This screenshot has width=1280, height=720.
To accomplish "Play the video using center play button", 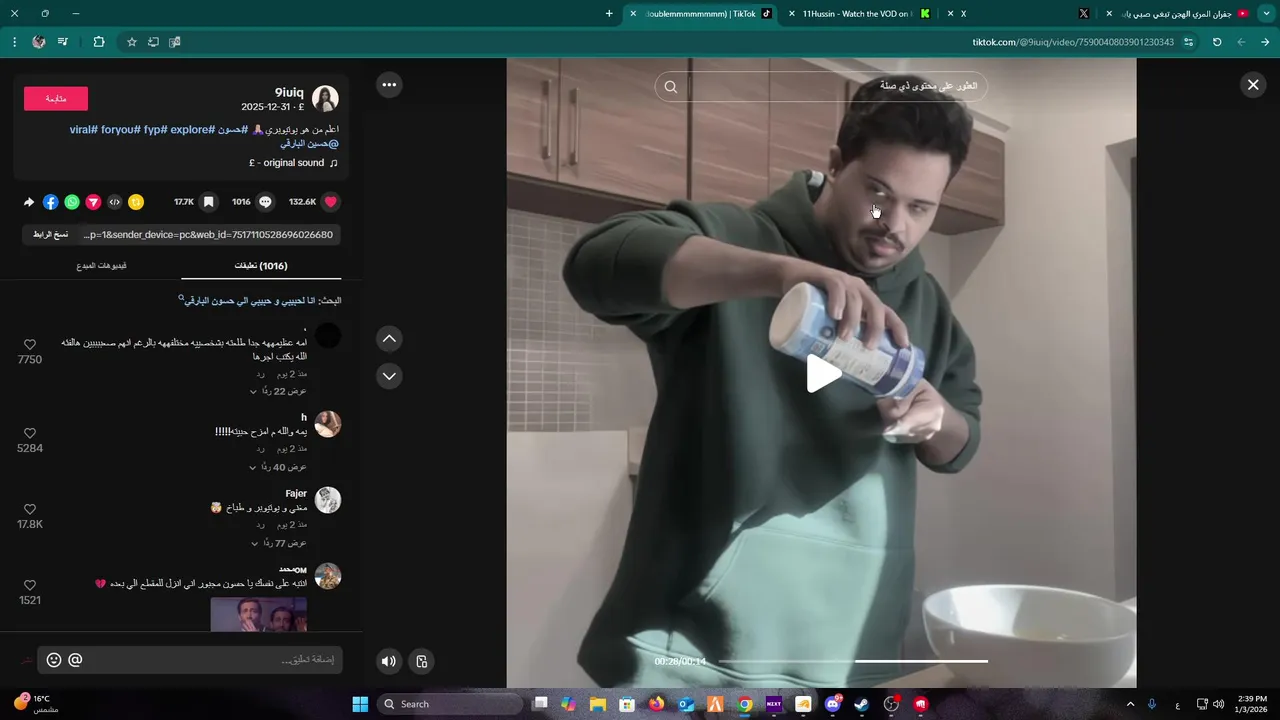I will tap(822, 374).
